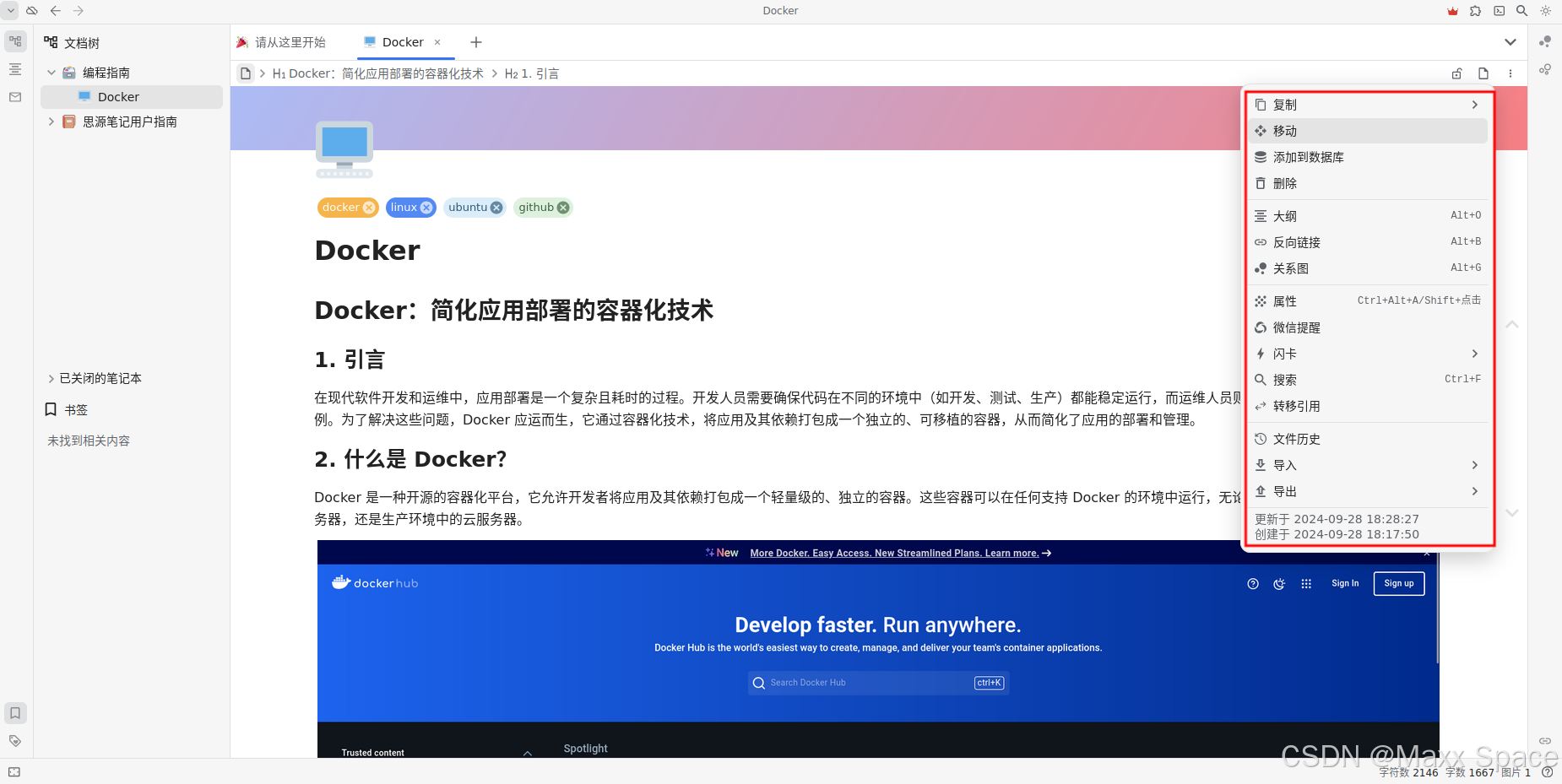Image resolution: width=1562 pixels, height=784 pixels.
Task: Open 大纲 from the context menu
Action: 1368,216
